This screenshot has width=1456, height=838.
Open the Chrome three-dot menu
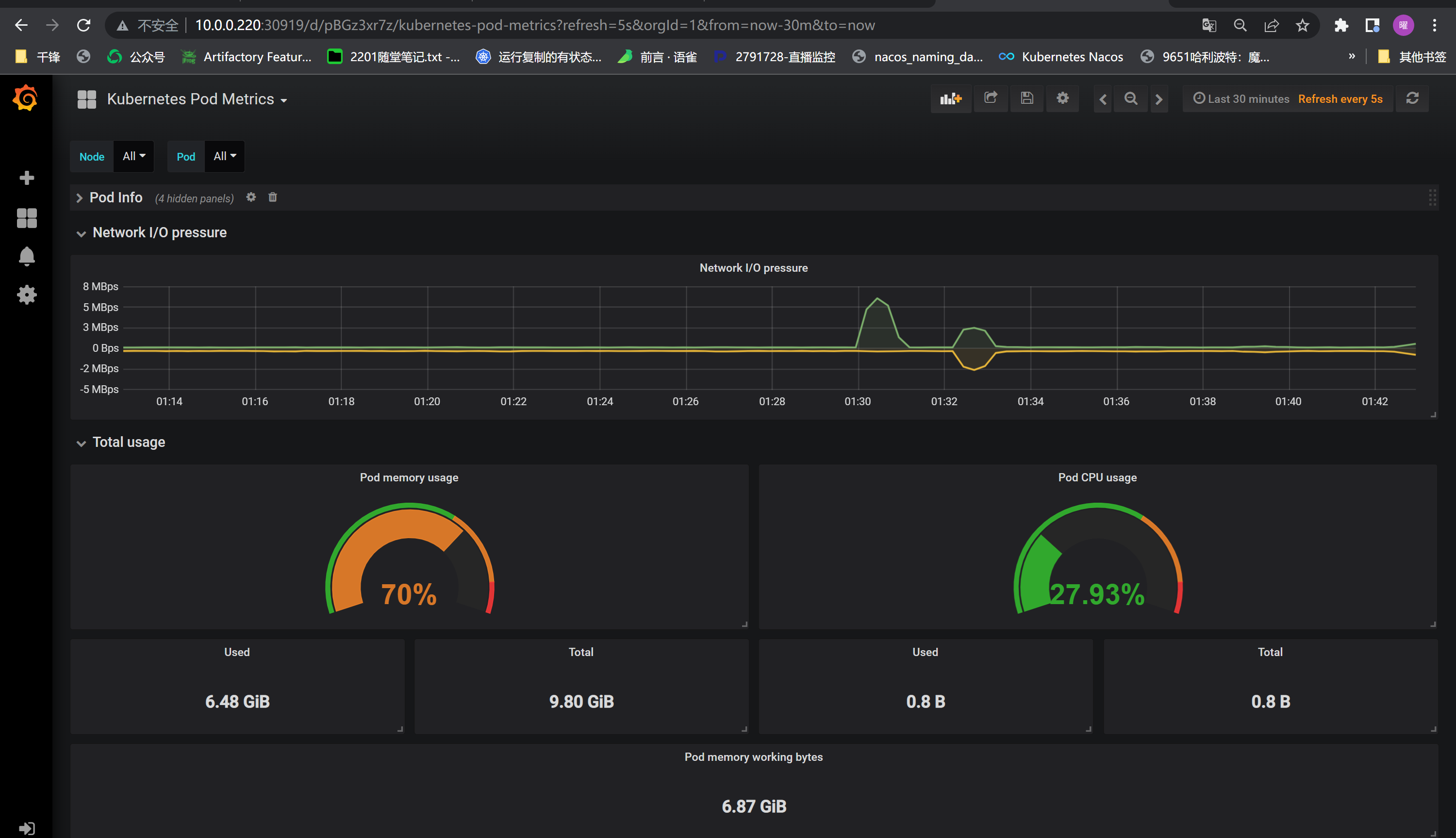coord(1435,25)
